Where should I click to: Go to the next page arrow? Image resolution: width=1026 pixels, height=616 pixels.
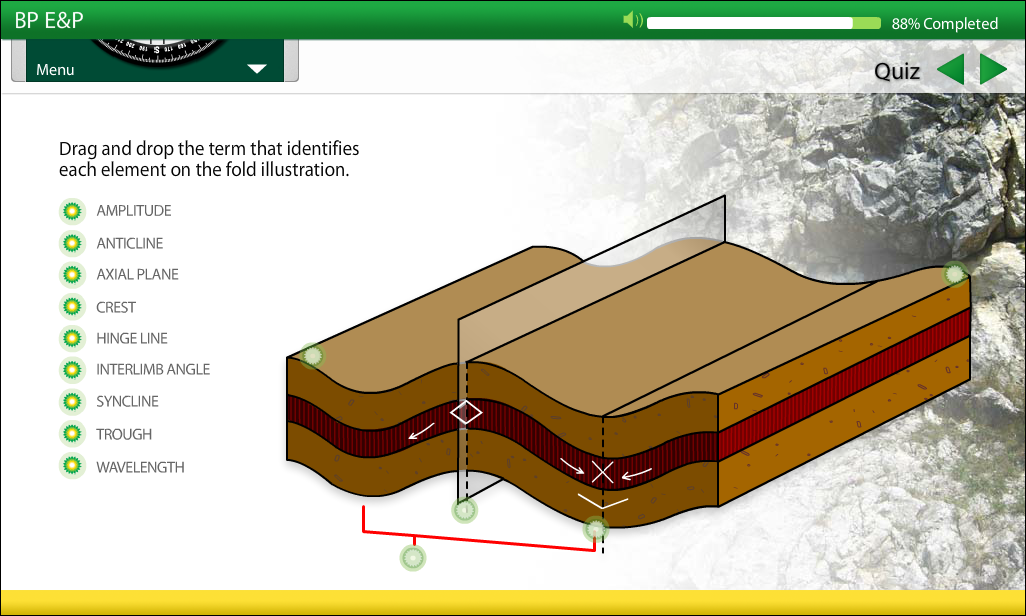(992, 70)
